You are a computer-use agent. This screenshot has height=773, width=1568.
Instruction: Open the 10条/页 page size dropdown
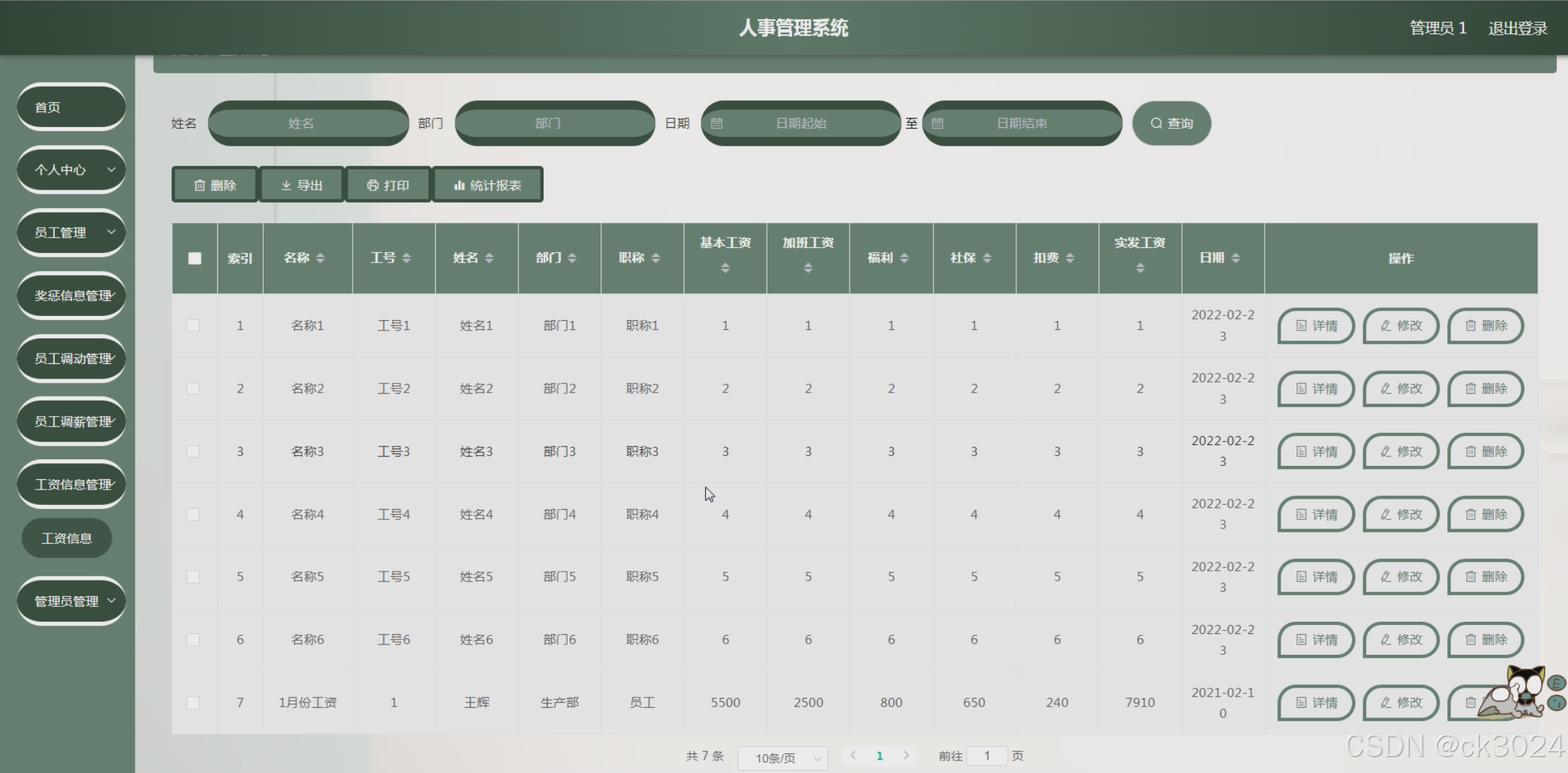click(x=783, y=758)
